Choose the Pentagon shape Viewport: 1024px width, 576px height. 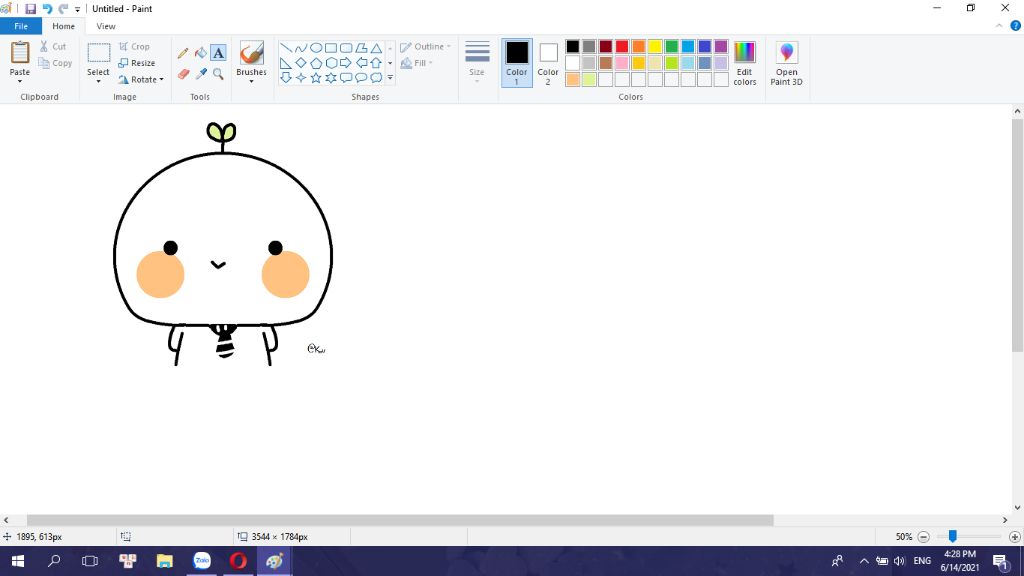315,63
